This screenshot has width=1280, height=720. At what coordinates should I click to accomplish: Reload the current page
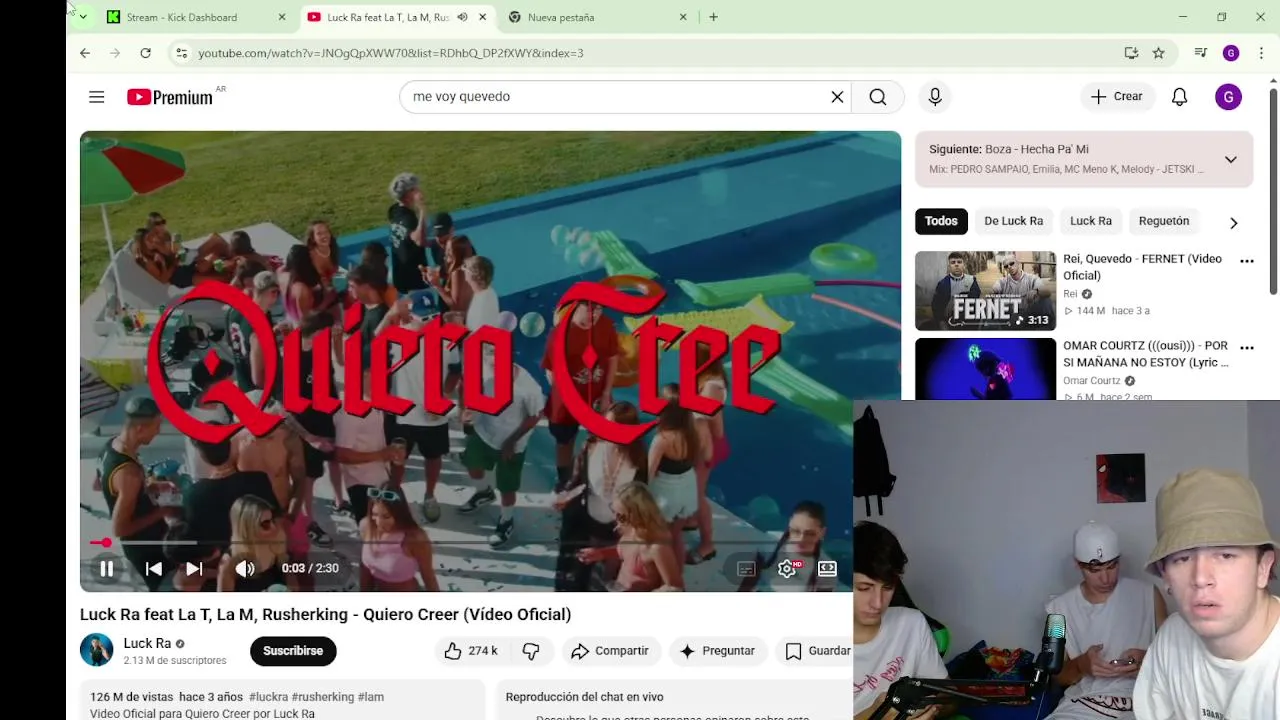point(145,53)
